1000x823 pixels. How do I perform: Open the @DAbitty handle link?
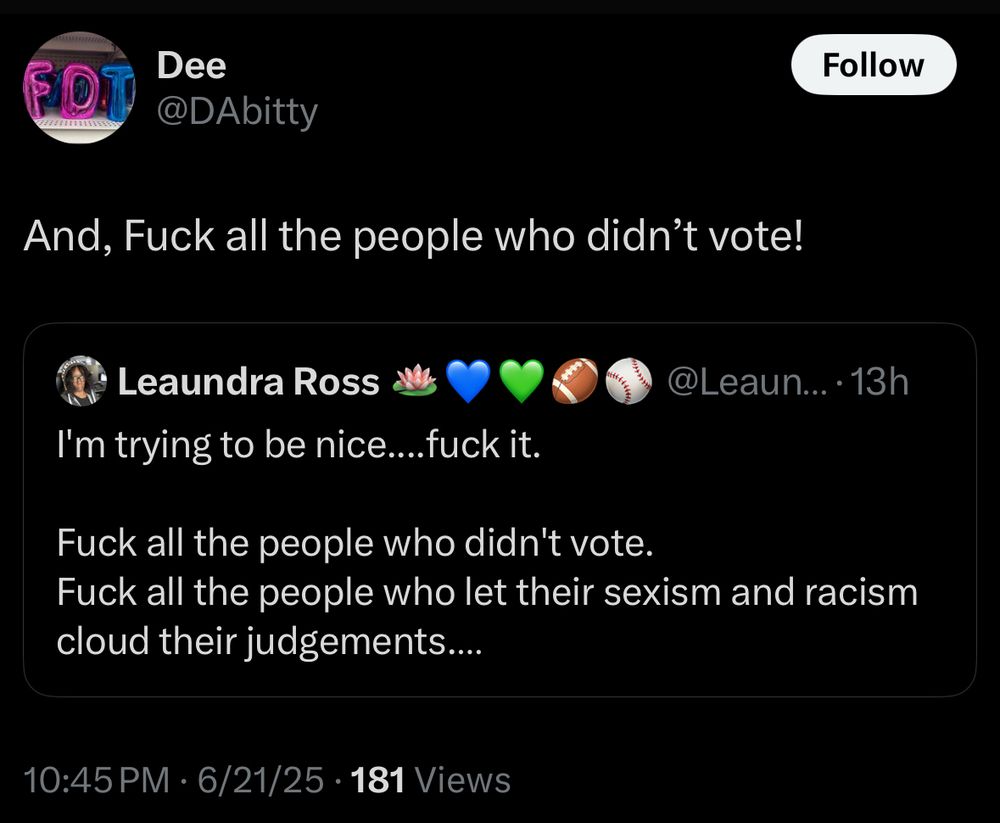237,112
